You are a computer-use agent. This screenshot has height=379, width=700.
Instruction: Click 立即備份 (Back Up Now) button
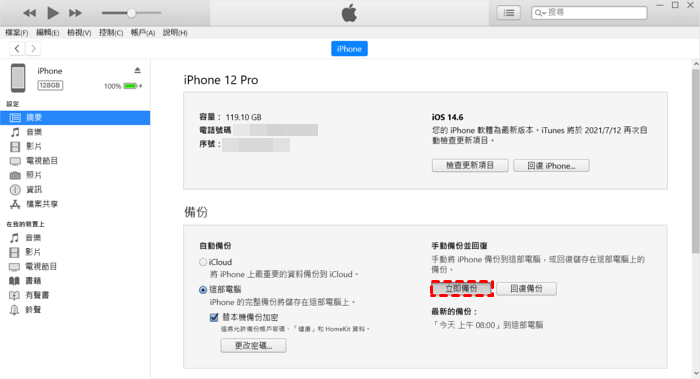pos(462,288)
